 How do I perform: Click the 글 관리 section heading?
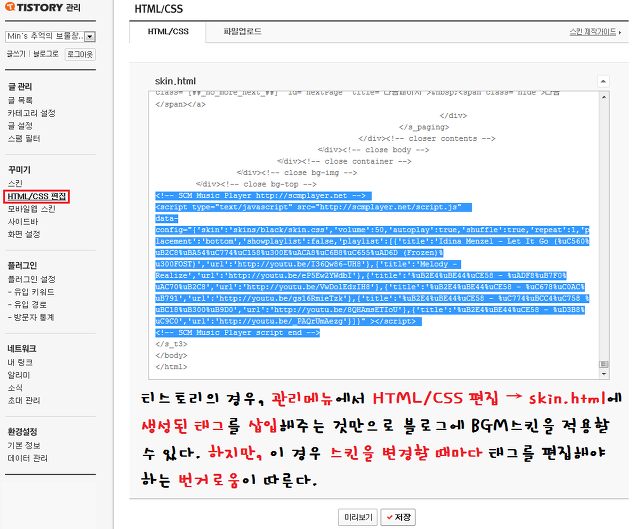(20, 86)
